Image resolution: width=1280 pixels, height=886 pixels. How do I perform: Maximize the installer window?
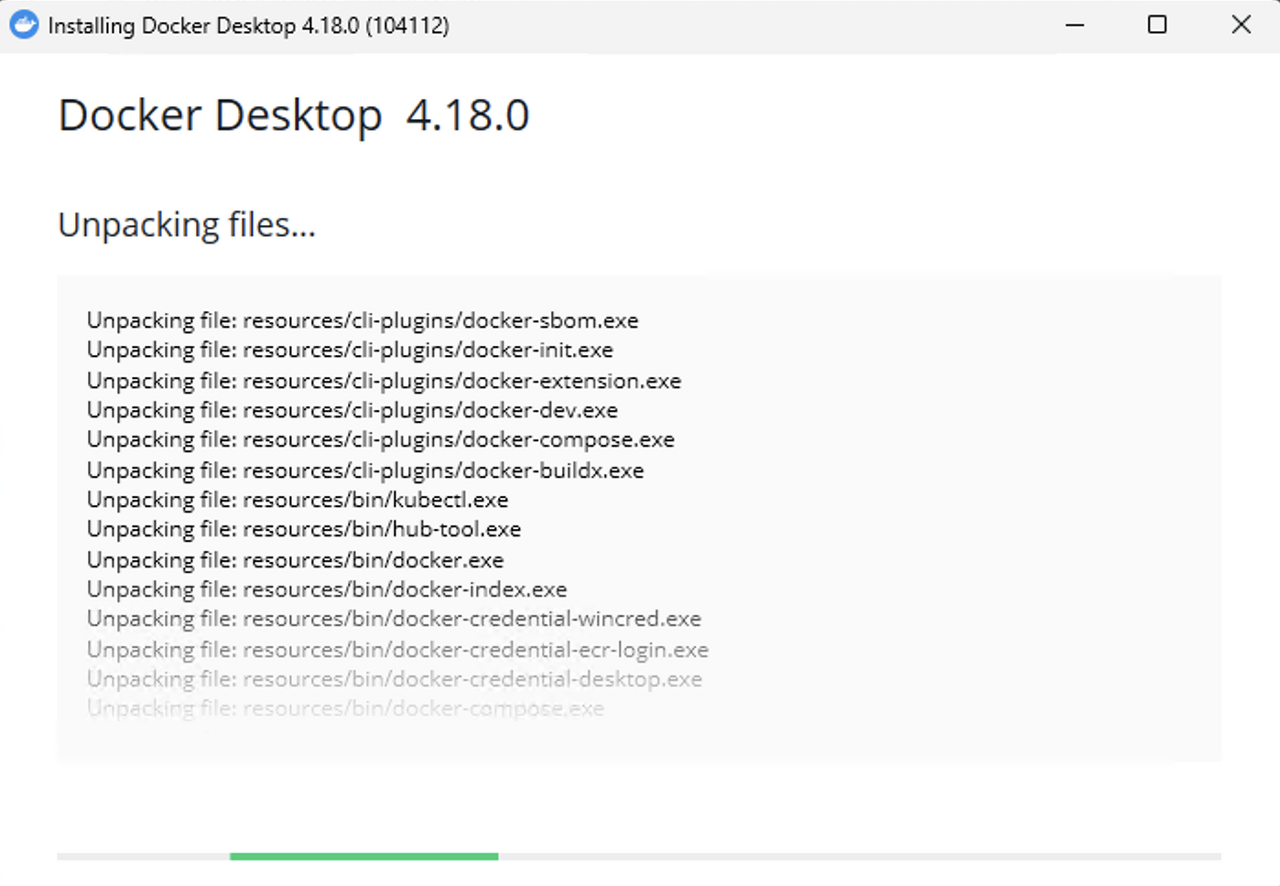pyautogui.click(x=1157, y=25)
